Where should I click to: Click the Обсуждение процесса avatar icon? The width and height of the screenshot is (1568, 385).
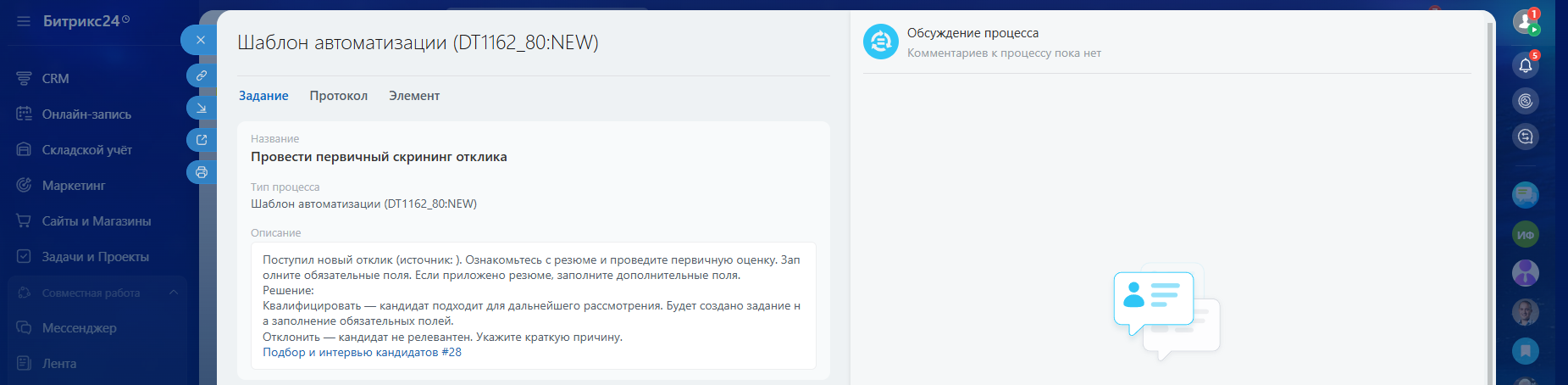881,42
